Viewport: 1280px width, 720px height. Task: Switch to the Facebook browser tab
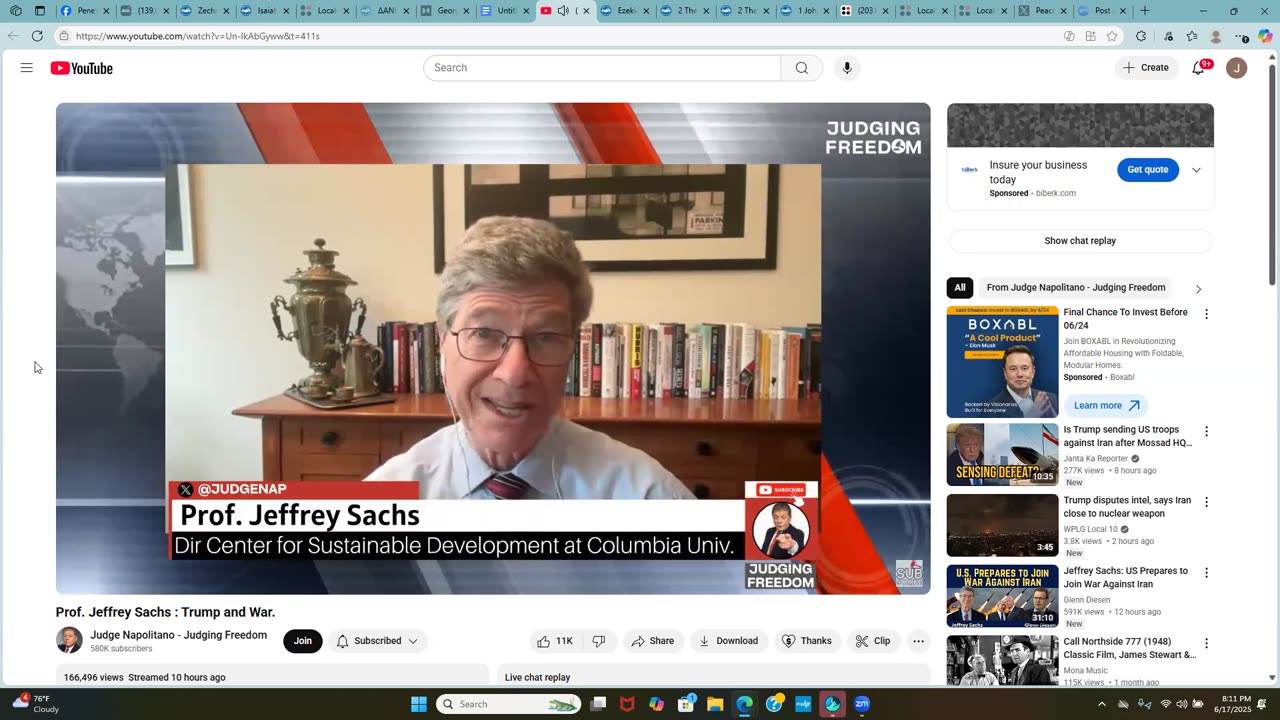coord(82,11)
